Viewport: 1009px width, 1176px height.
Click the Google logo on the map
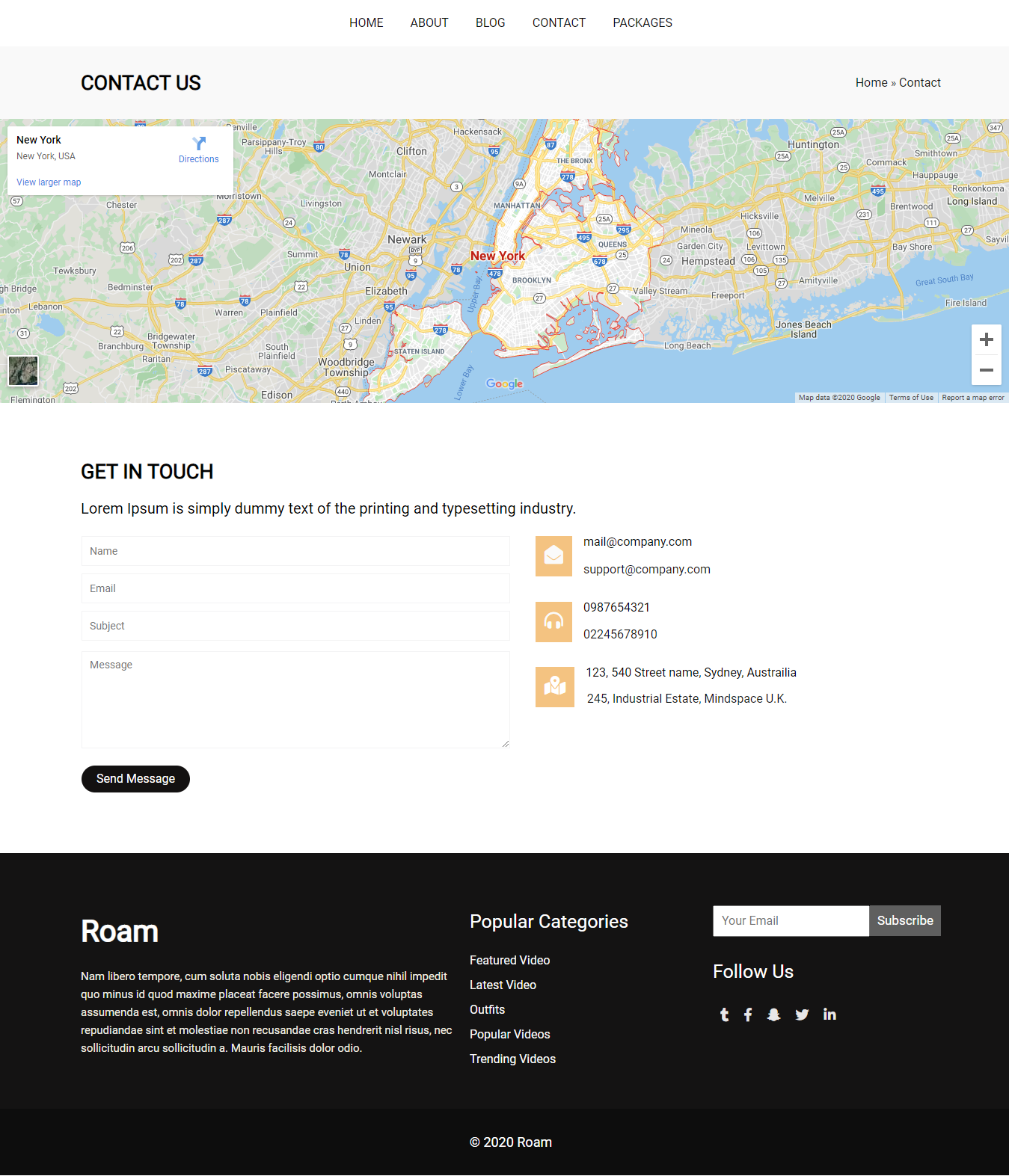[505, 384]
